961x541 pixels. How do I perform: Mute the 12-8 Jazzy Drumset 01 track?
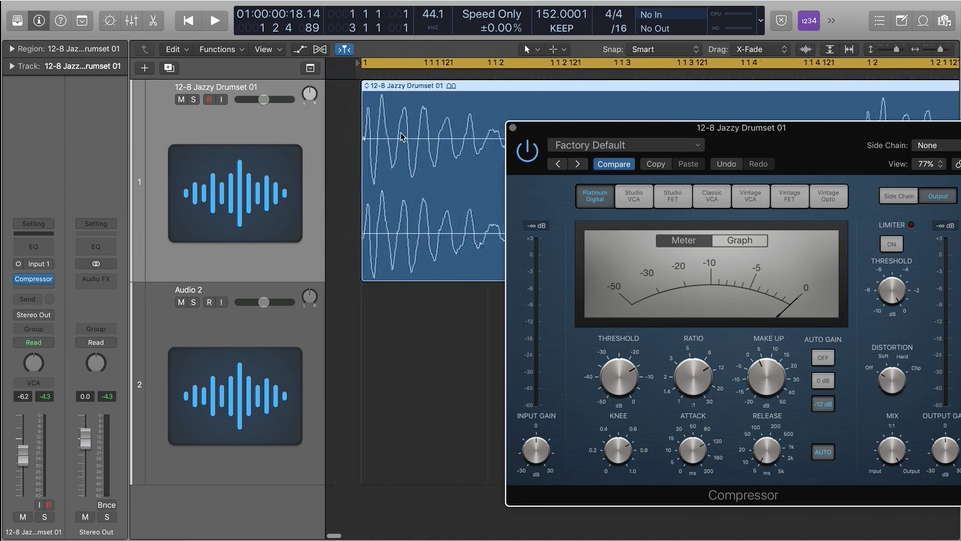(181, 99)
